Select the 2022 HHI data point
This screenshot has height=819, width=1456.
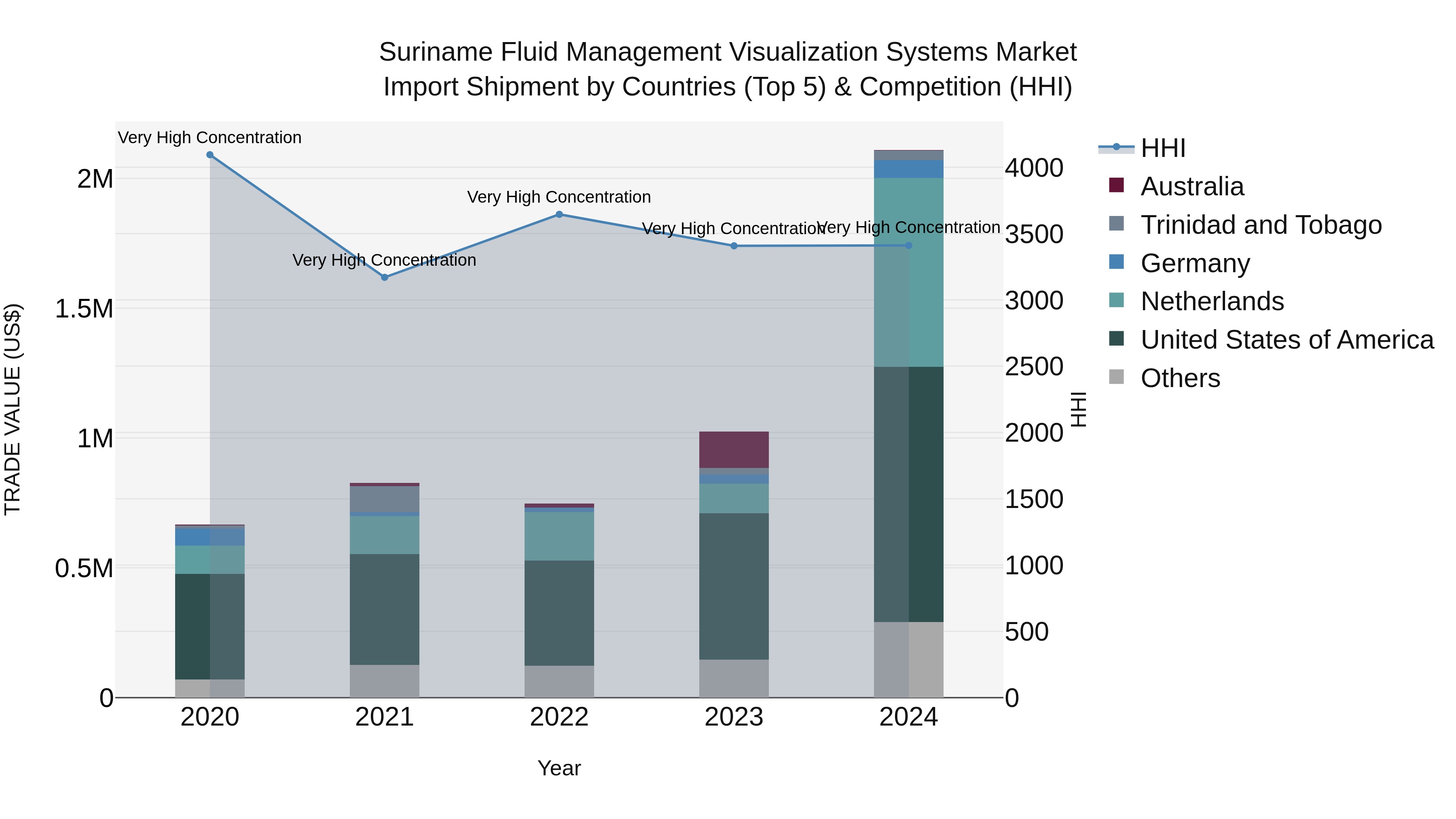559,215
